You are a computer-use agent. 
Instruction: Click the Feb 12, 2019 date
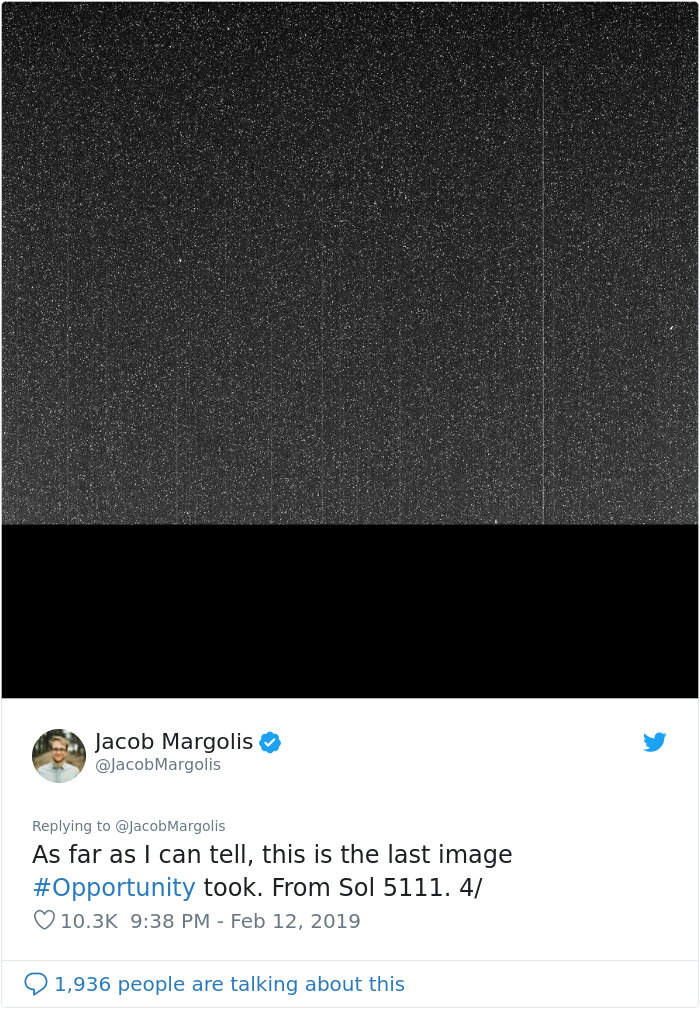pos(295,921)
